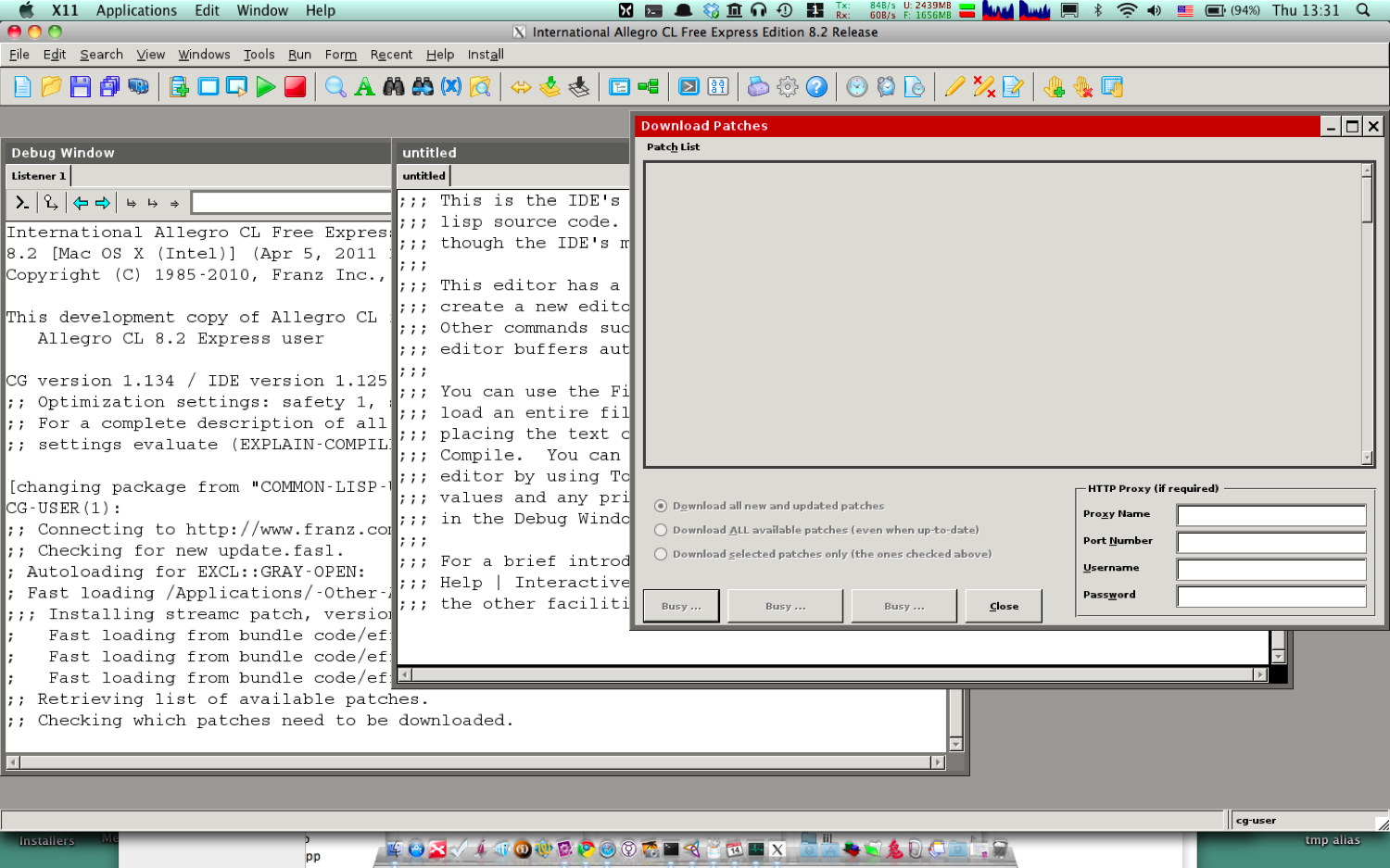
Task: Click the black binoculars find icon
Action: [x=394, y=87]
